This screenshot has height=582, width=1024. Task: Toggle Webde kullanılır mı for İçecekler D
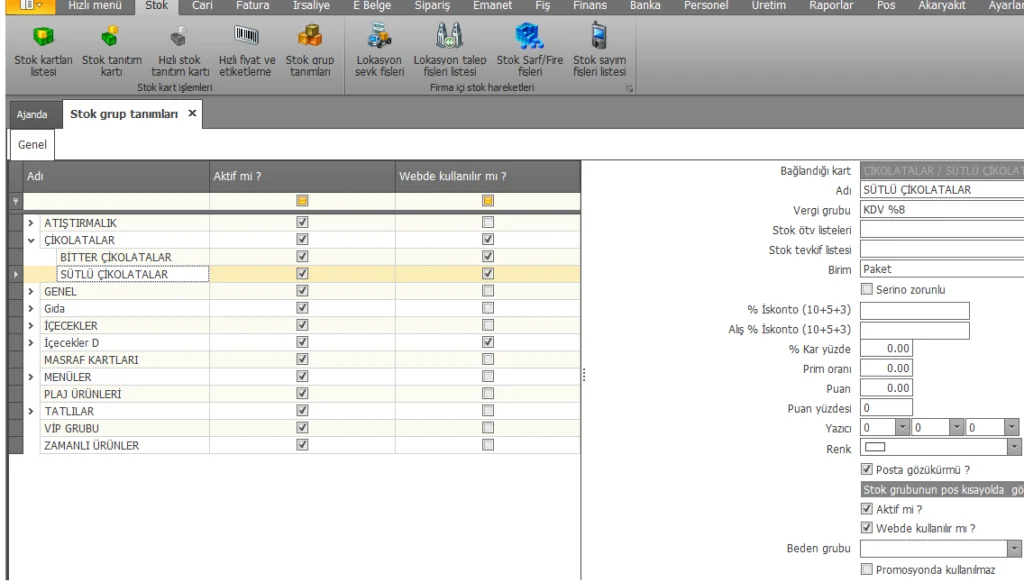pos(488,342)
